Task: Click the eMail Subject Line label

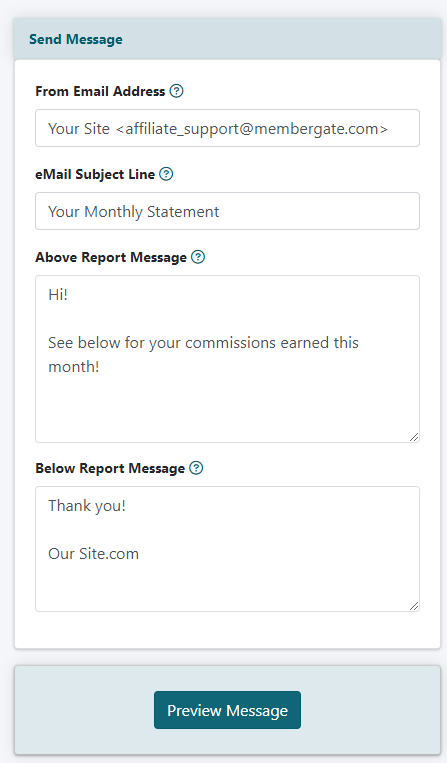Action: [95, 174]
